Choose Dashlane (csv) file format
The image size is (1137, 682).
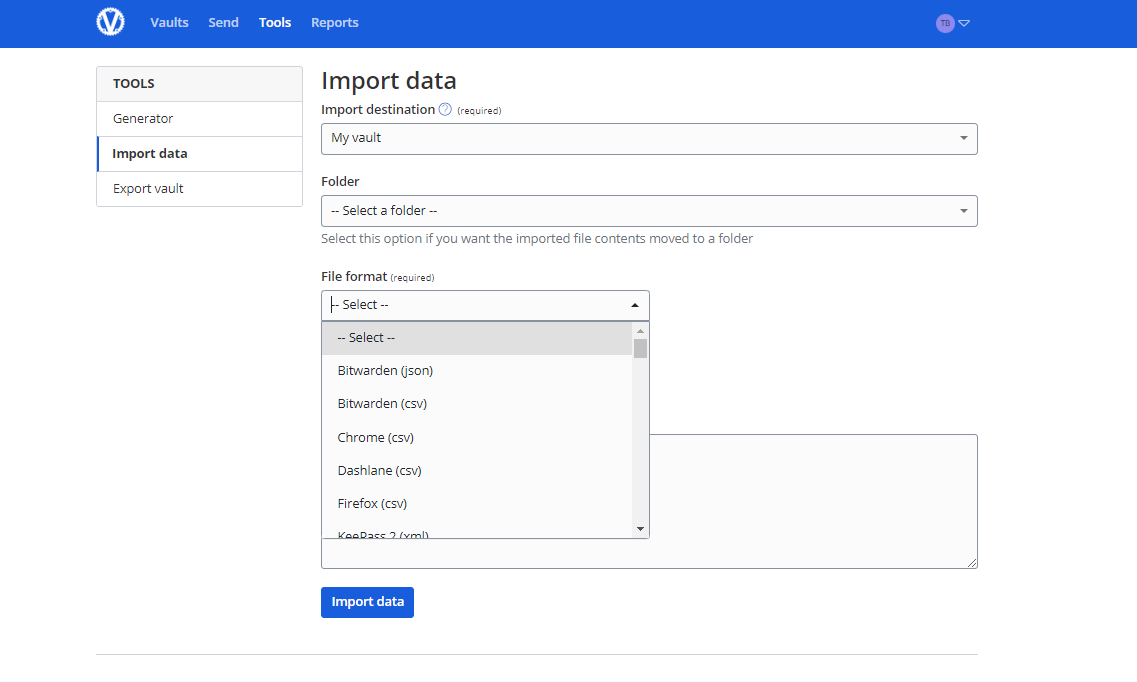click(x=477, y=470)
